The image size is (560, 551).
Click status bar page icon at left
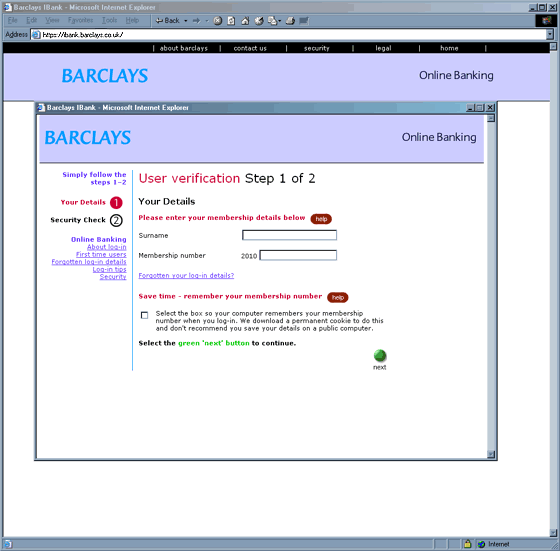8,544
